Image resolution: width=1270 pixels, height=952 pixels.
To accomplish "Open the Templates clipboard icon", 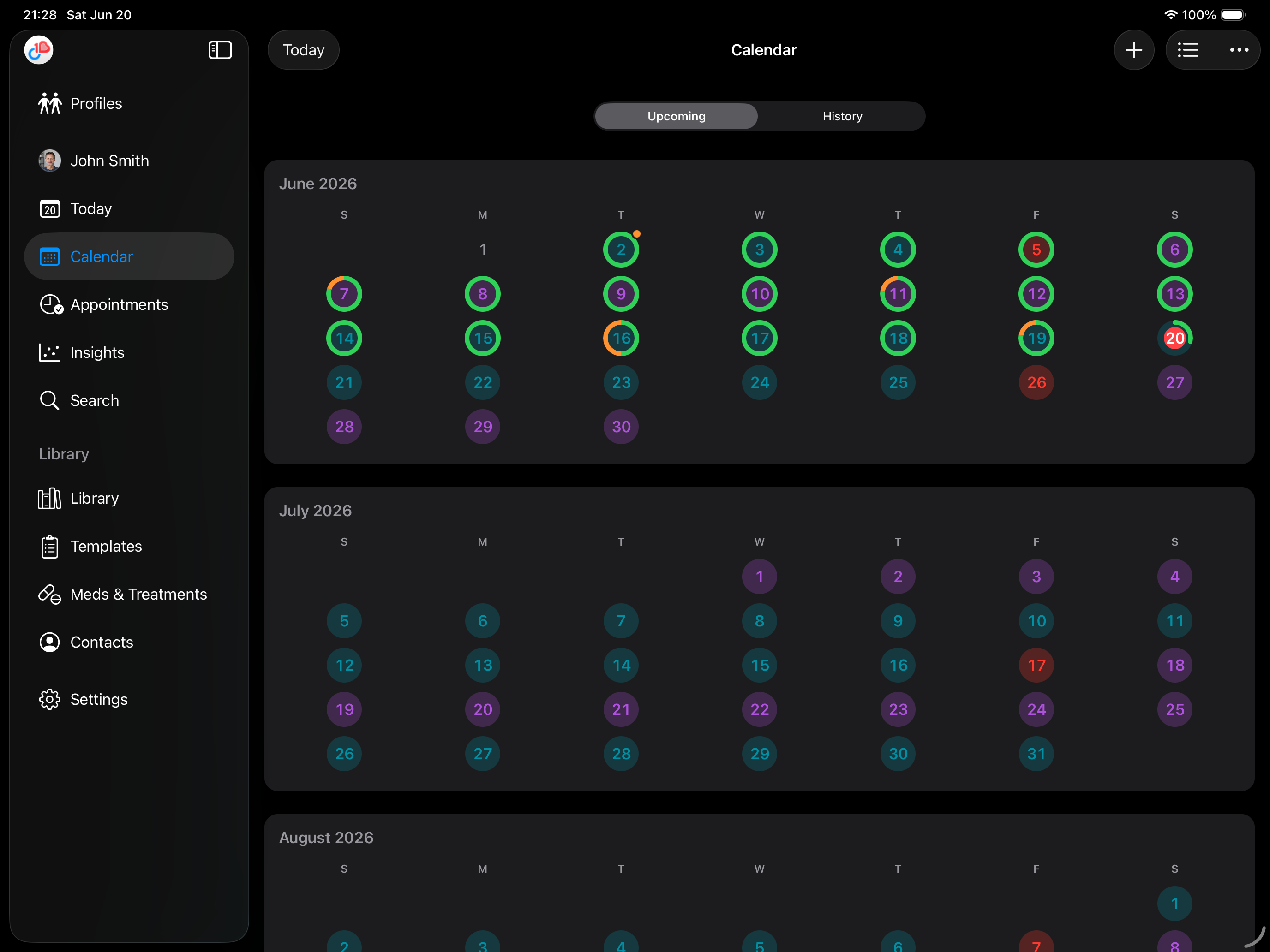I will [49, 547].
